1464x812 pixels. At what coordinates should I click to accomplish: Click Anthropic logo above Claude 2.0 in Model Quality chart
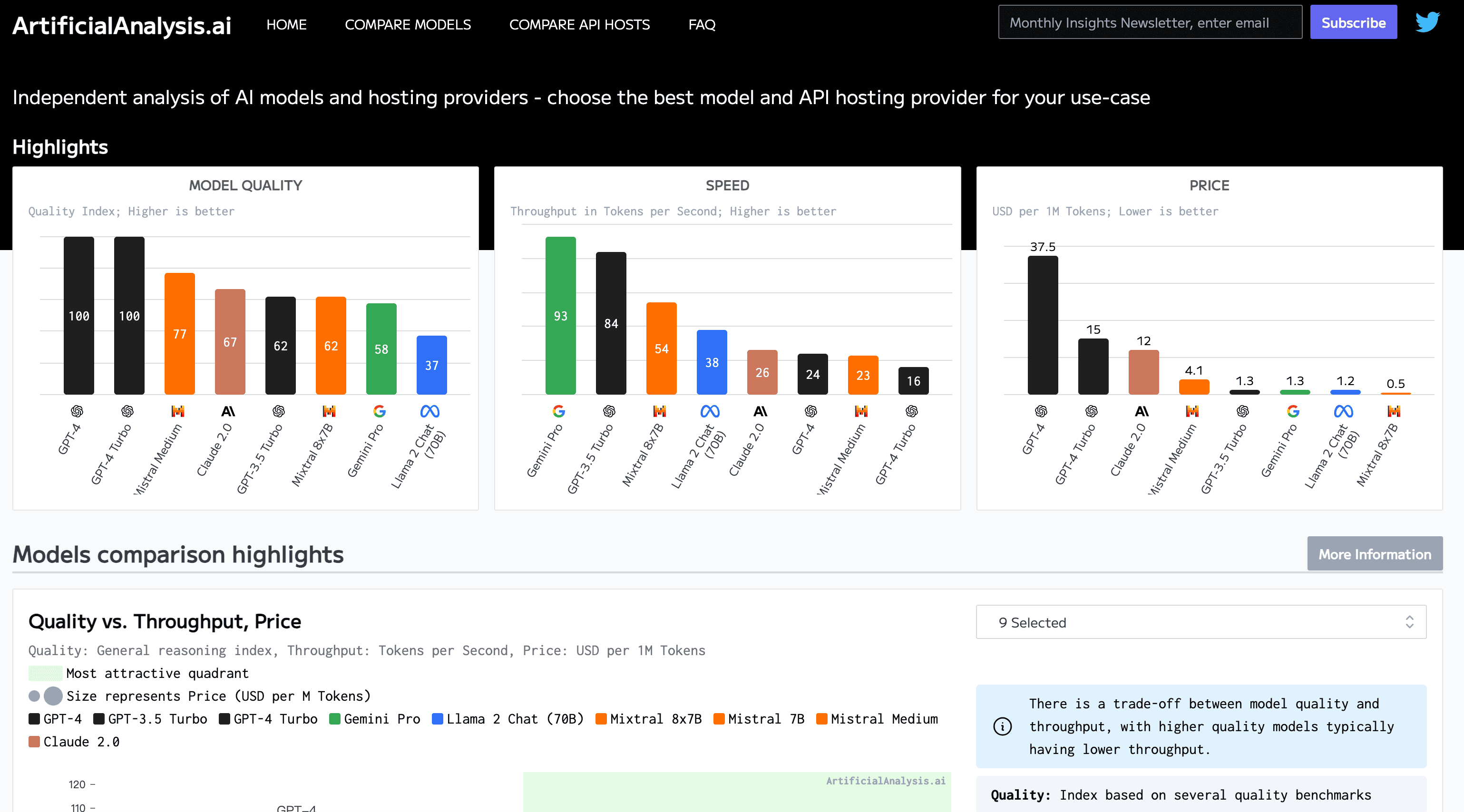pyautogui.click(x=228, y=411)
